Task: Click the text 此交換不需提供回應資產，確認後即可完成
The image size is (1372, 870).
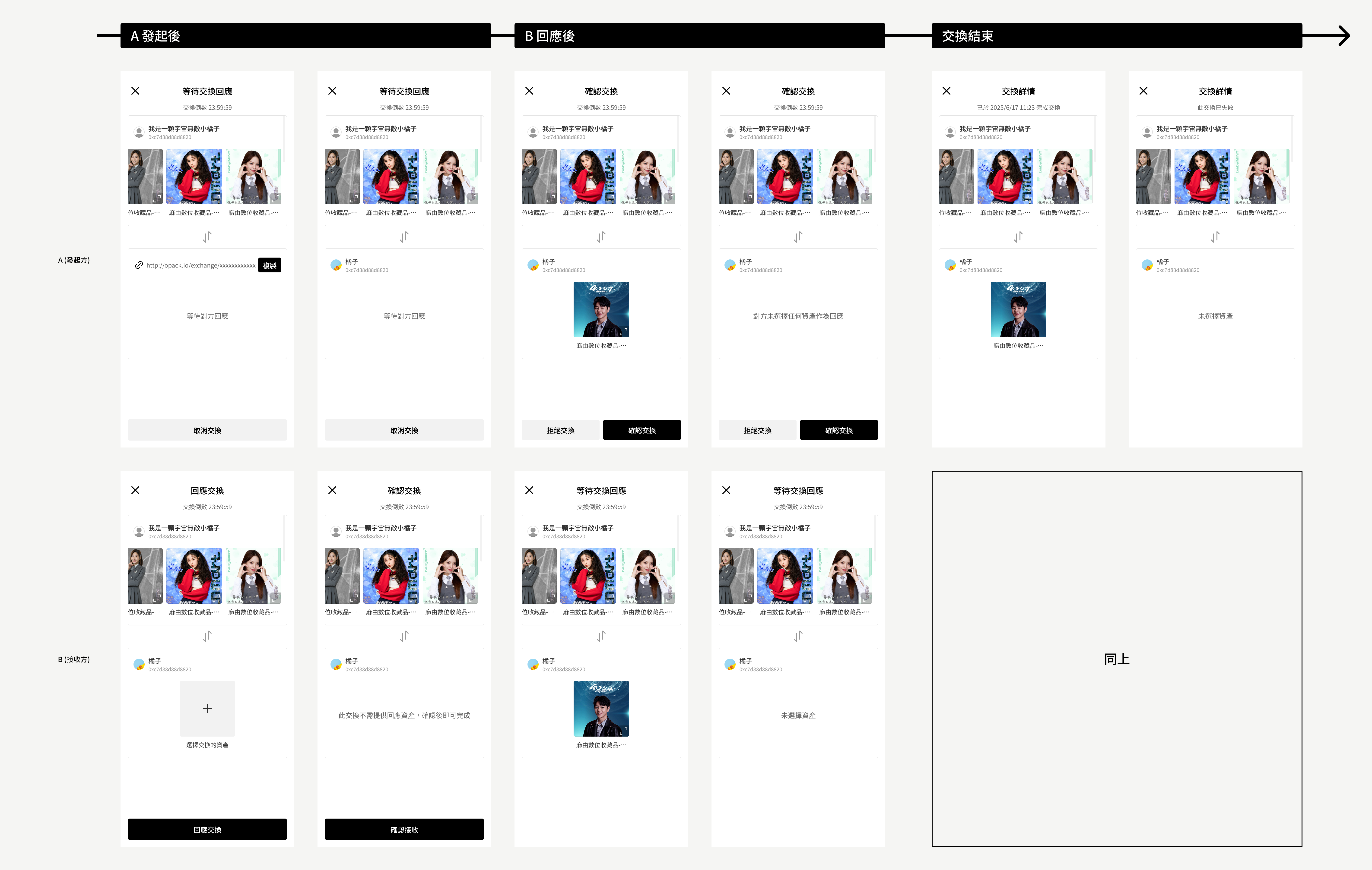Action: point(405,716)
